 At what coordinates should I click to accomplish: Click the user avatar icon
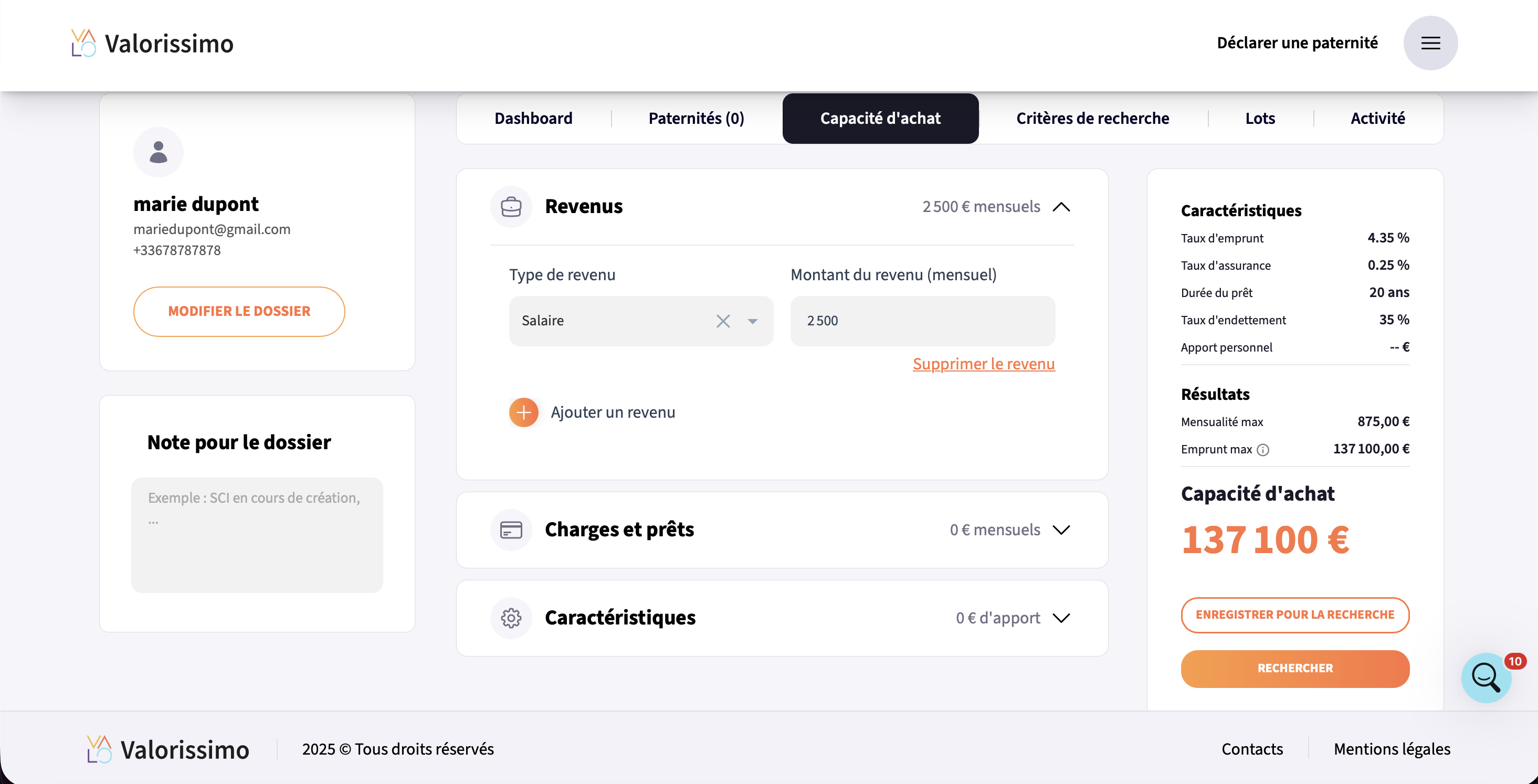158,152
